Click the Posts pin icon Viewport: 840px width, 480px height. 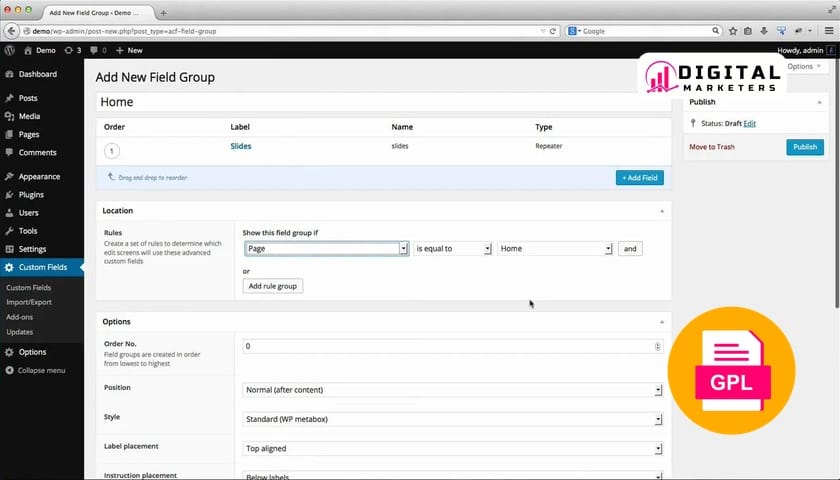9,98
